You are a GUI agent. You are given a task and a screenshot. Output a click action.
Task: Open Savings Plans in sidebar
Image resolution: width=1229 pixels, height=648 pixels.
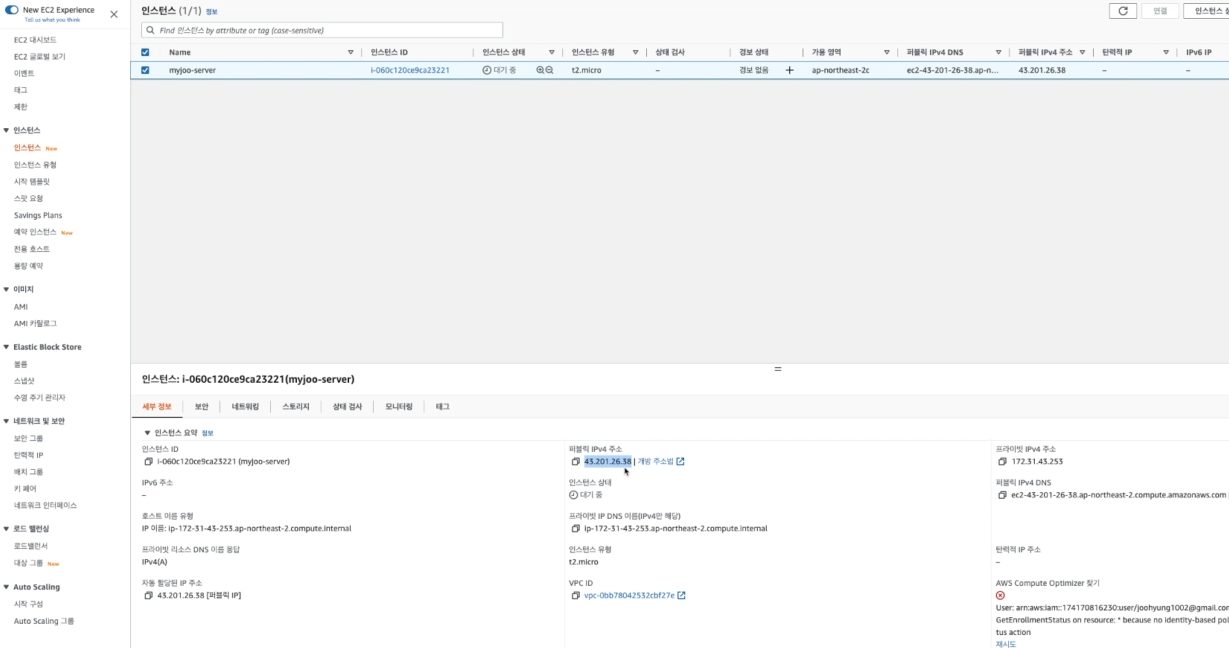pos(38,215)
